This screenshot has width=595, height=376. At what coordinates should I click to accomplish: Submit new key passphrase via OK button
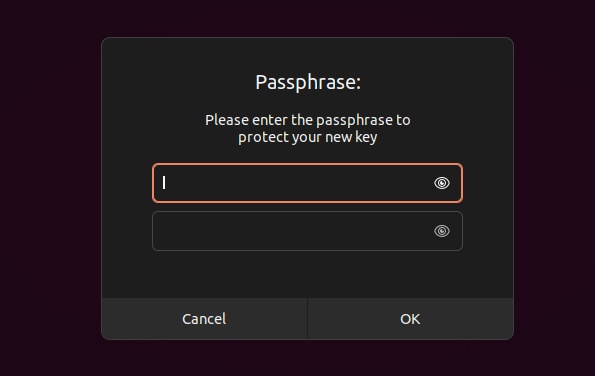click(x=411, y=319)
